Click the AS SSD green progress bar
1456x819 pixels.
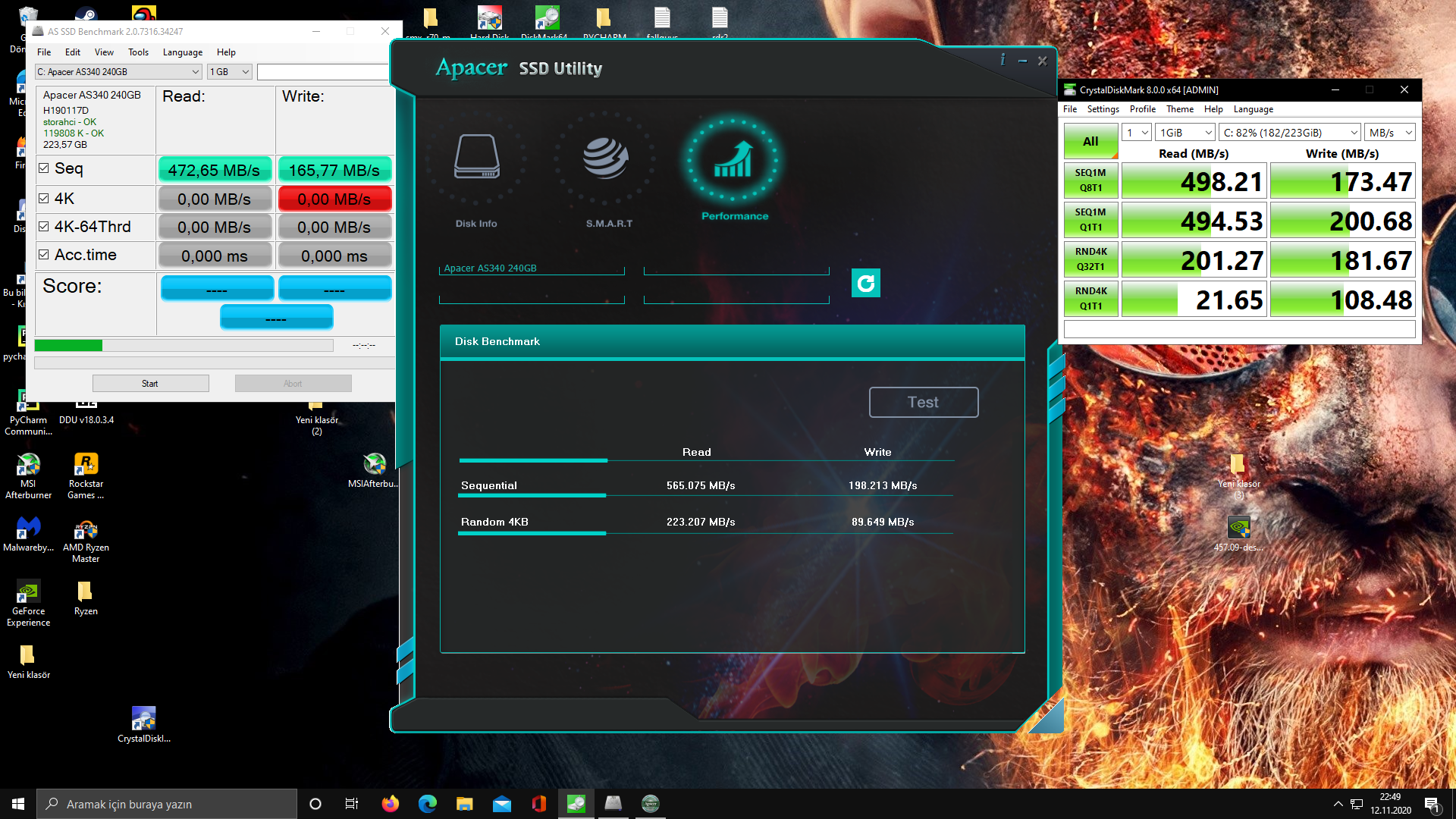[x=184, y=346]
